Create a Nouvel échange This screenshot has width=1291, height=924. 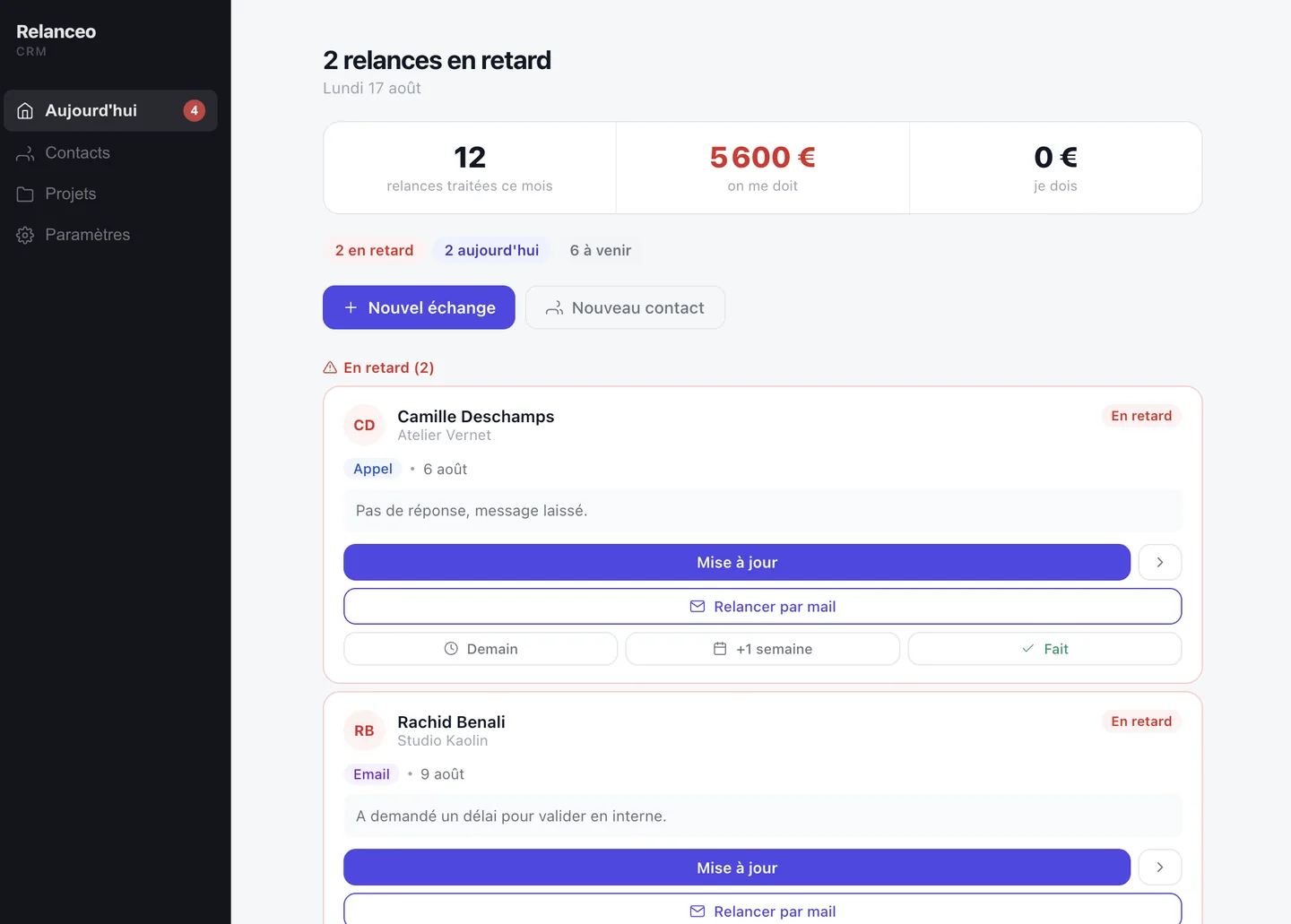tap(419, 307)
